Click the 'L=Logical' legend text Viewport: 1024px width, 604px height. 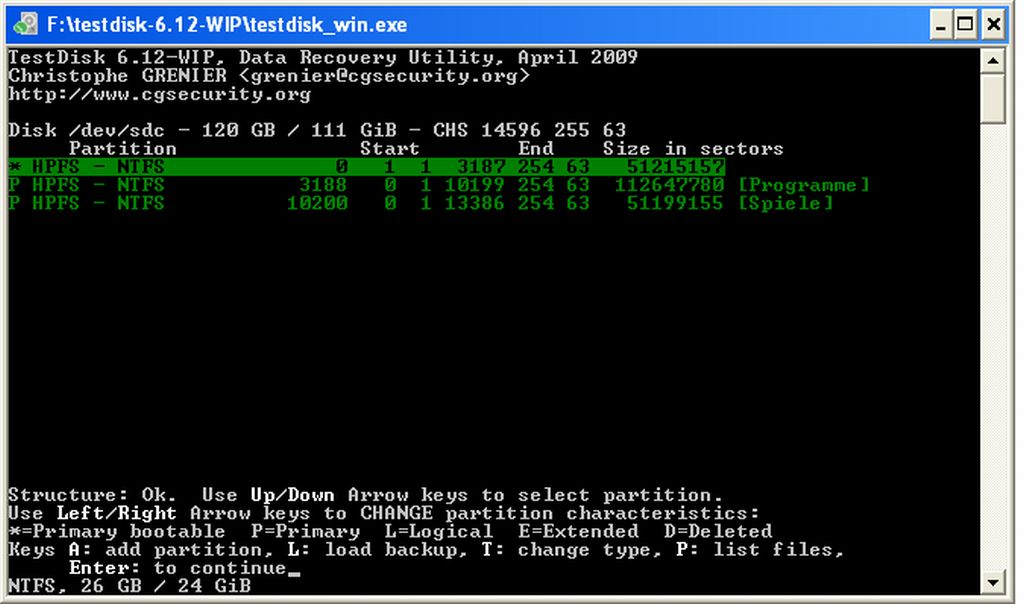438,532
